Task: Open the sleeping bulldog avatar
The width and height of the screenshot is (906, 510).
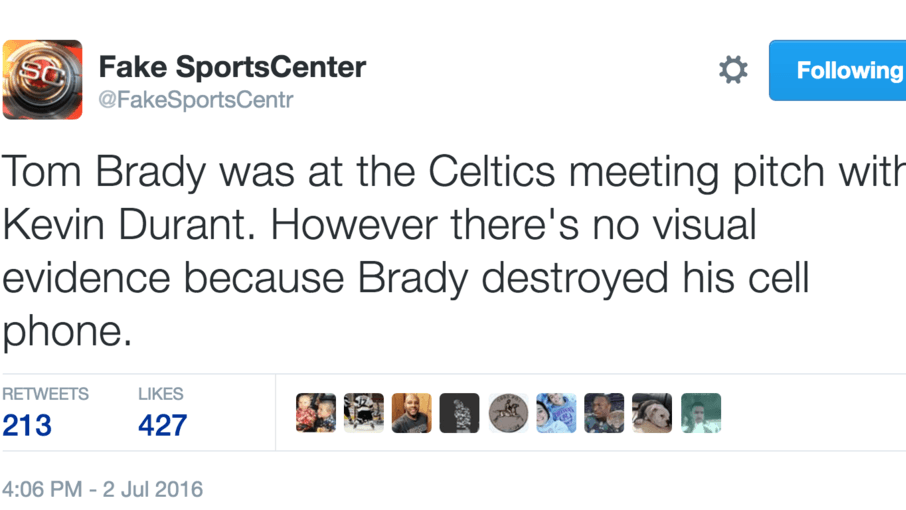Action: point(652,413)
